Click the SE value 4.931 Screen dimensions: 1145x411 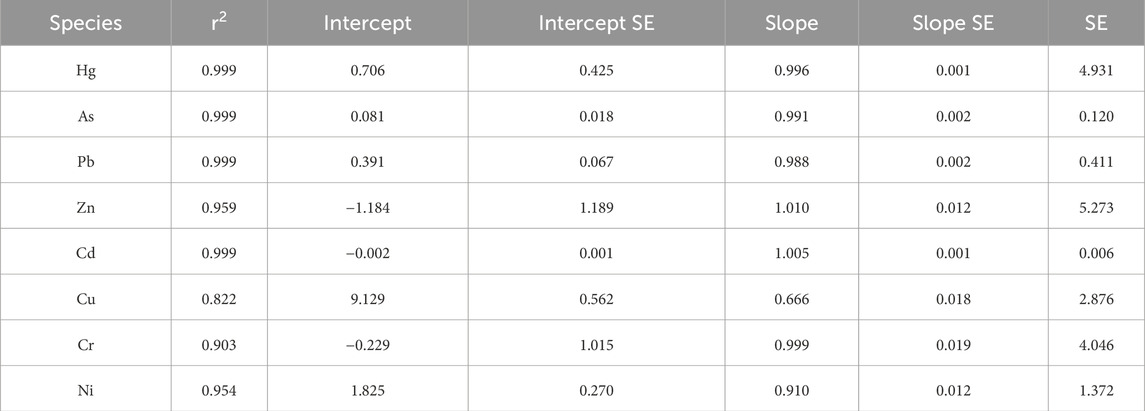point(1095,68)
